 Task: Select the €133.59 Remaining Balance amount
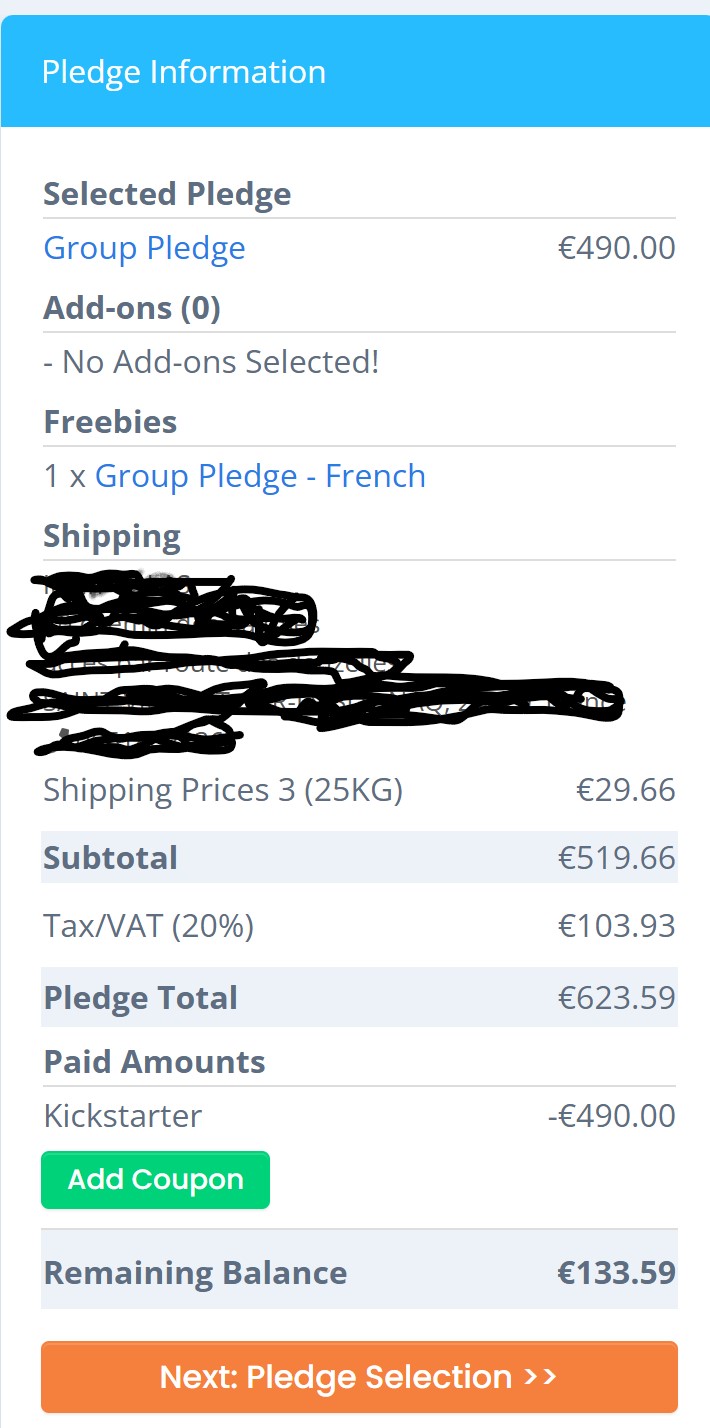617,1273
